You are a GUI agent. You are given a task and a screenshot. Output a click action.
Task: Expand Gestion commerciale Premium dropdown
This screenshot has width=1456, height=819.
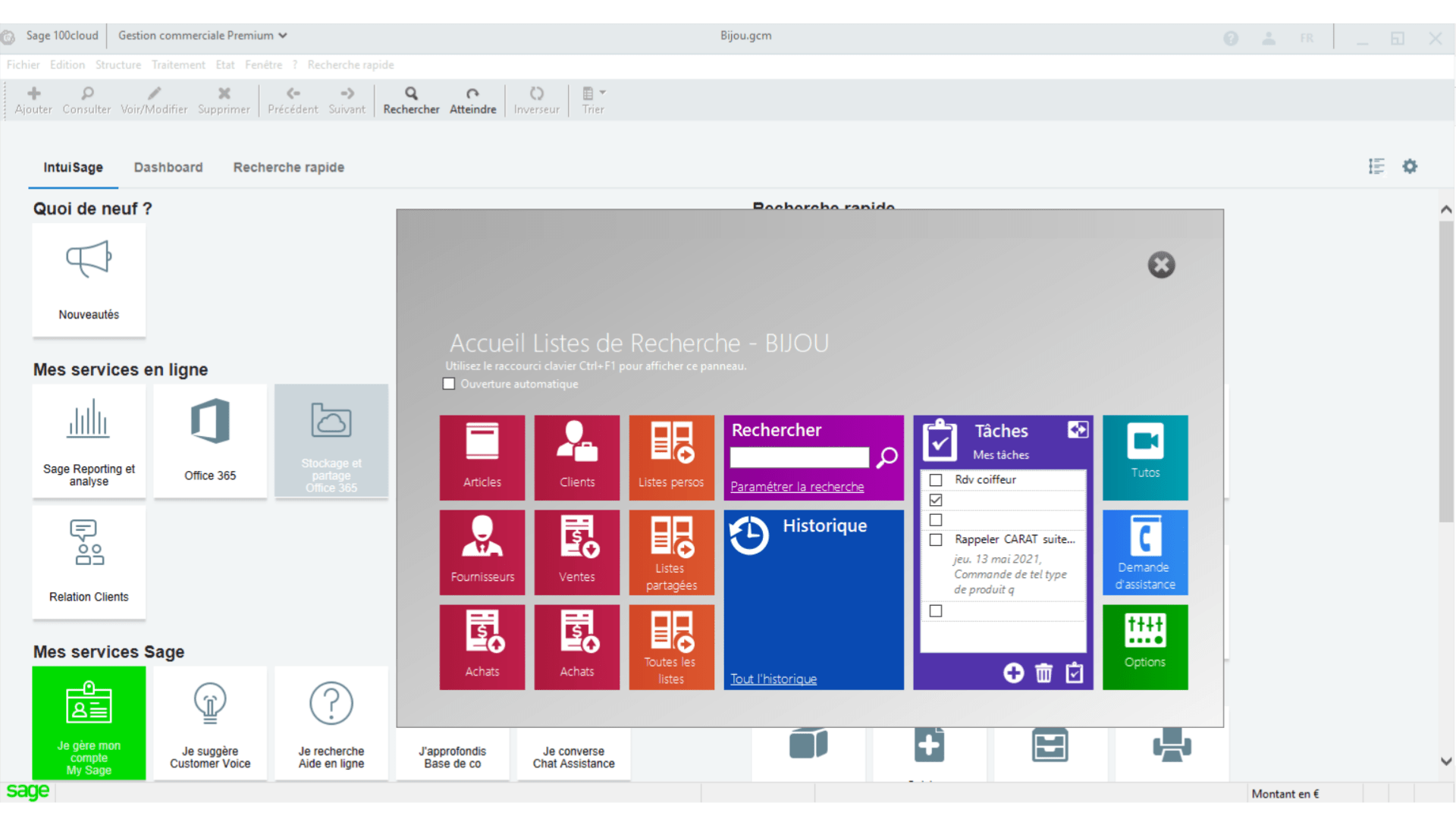[202, 36]
